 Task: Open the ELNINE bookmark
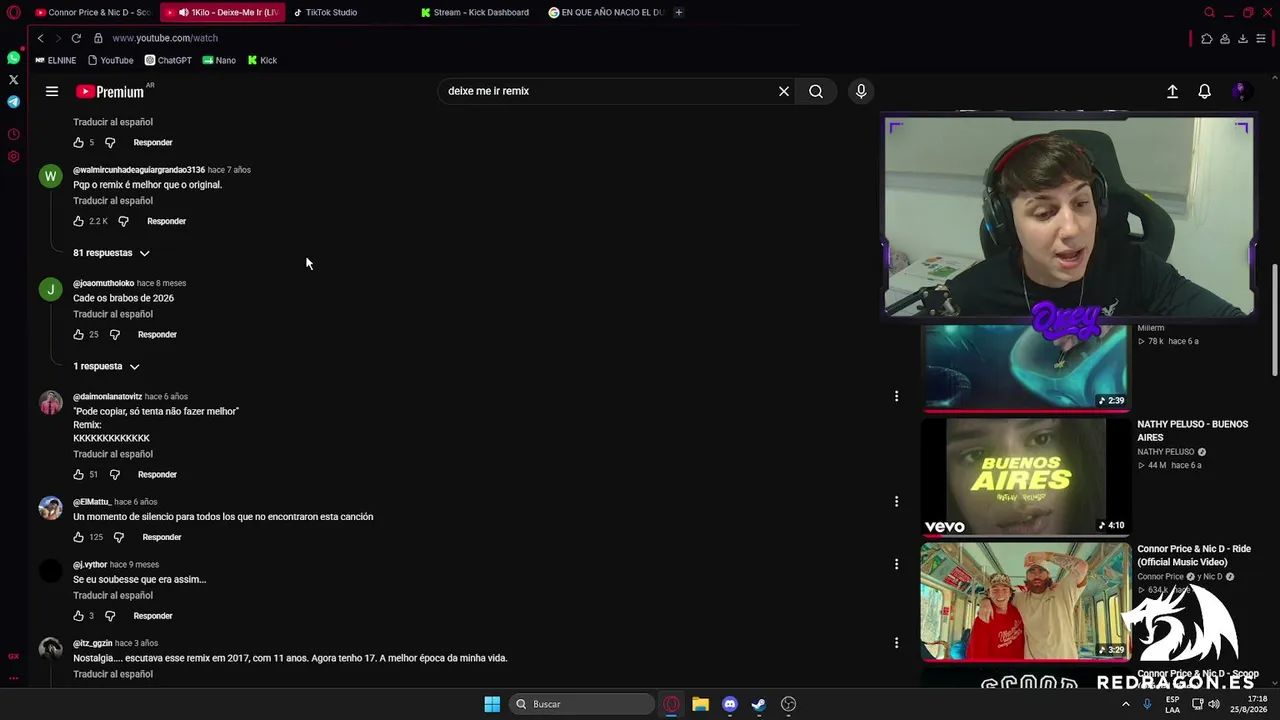(56, 60)
